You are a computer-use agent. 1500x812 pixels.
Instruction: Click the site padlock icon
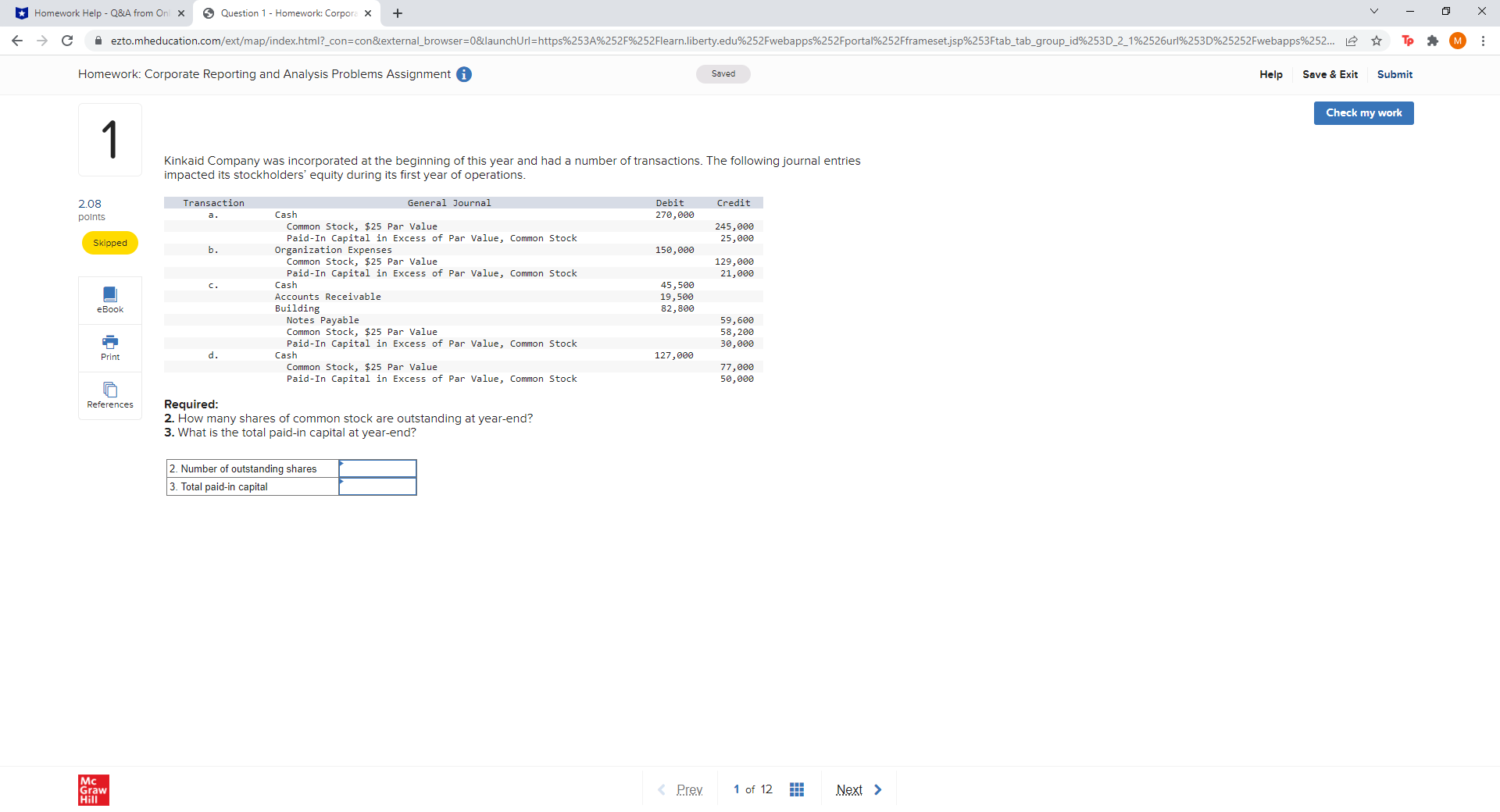pyautogui.click(x=98, y=41)
